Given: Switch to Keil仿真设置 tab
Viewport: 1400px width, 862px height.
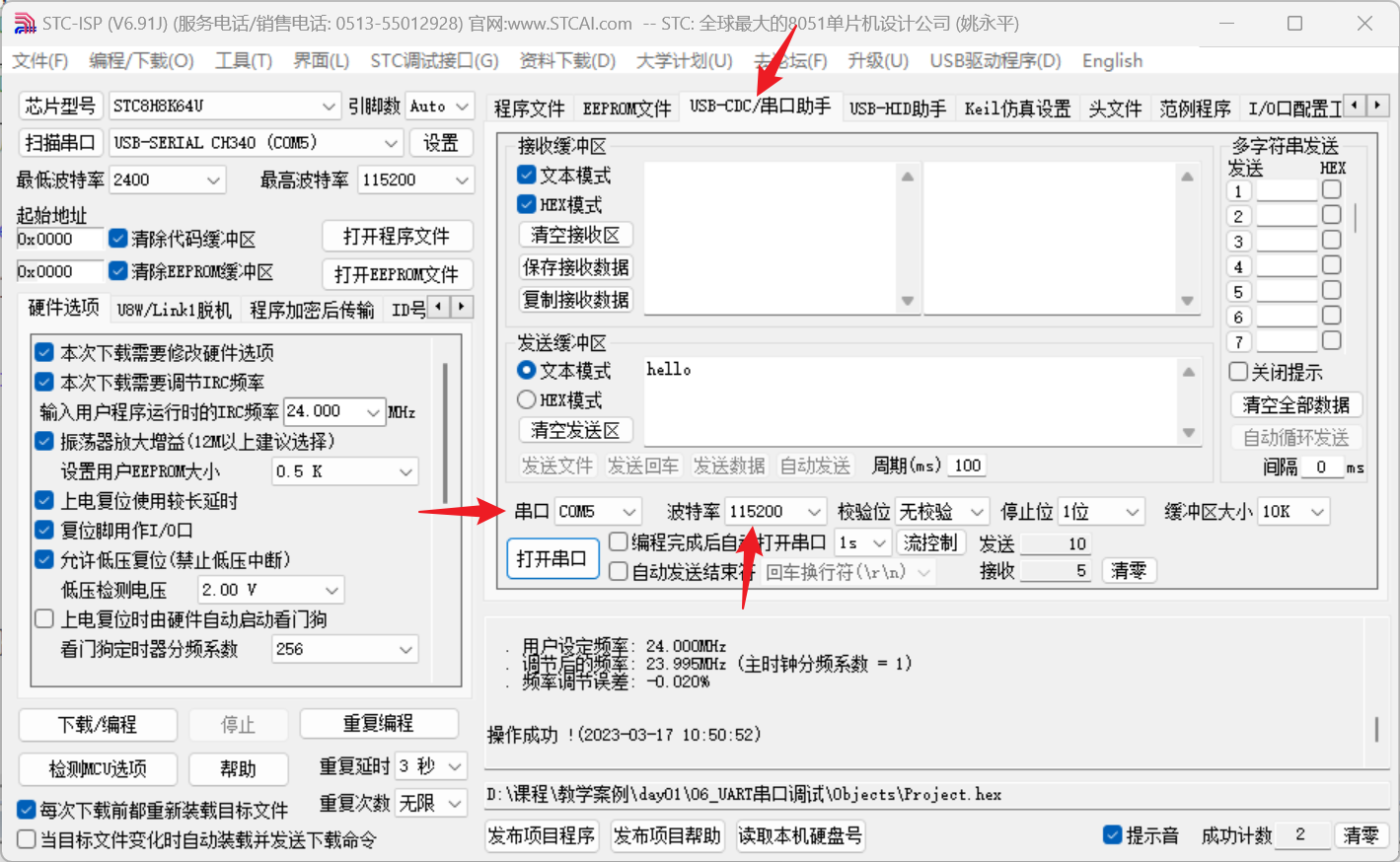Looking at the screenshot, I should click(x=1017, y=108).
